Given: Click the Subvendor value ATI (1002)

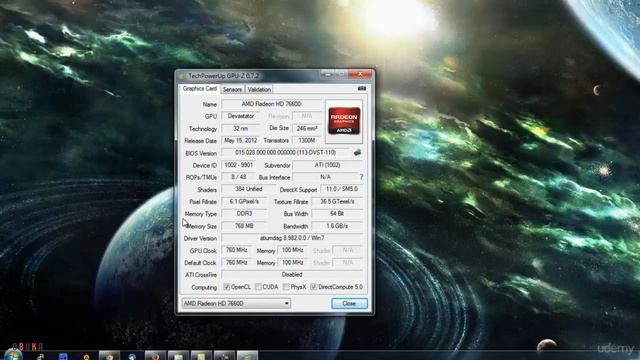Looking at the screenshot, I should click(327, 165).
